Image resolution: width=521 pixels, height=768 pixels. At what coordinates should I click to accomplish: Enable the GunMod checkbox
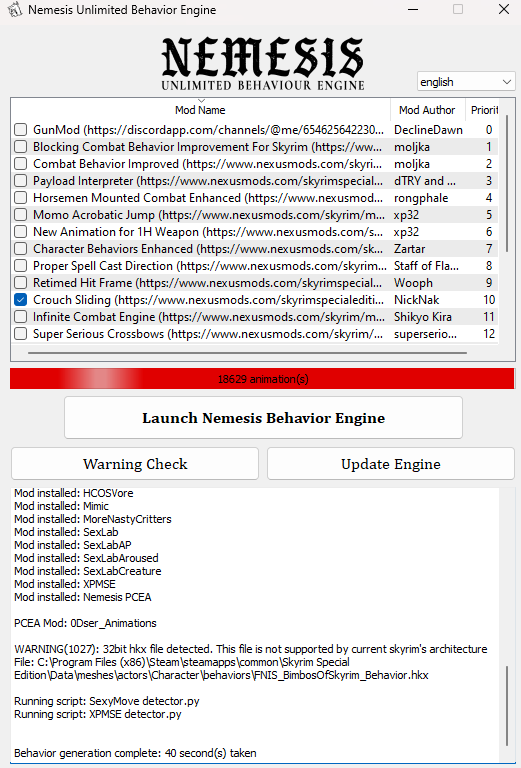click(x=21, y=130)
